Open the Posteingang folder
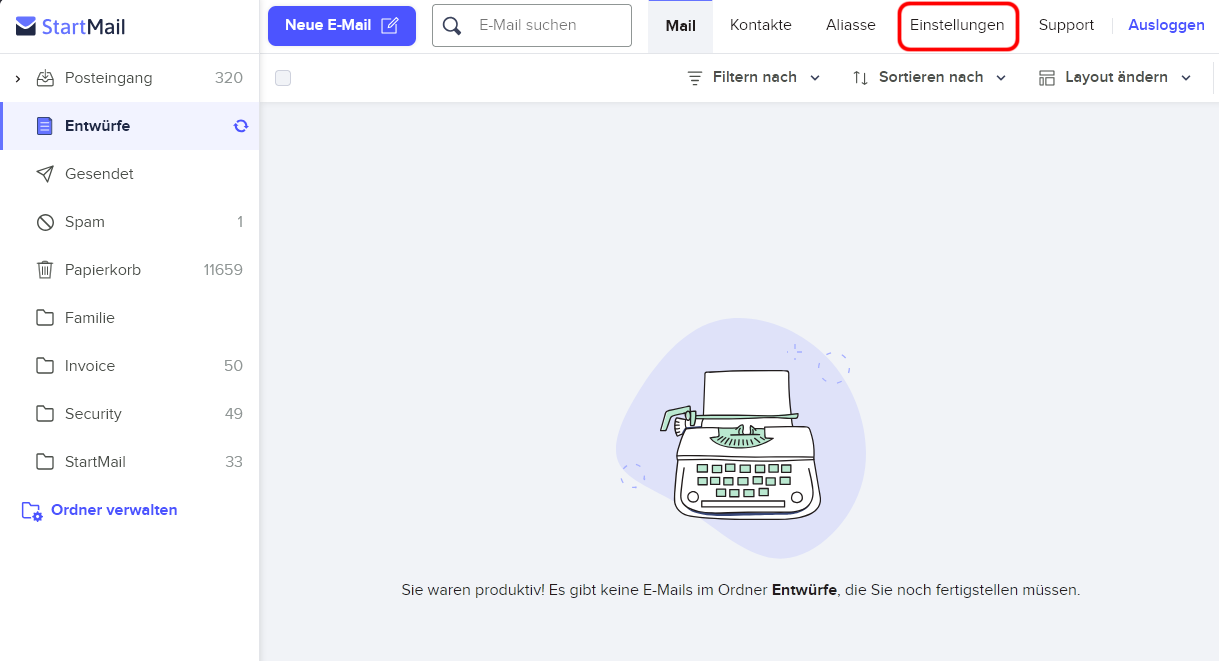Screen dimensions: 1219x661 click(130, 78)
